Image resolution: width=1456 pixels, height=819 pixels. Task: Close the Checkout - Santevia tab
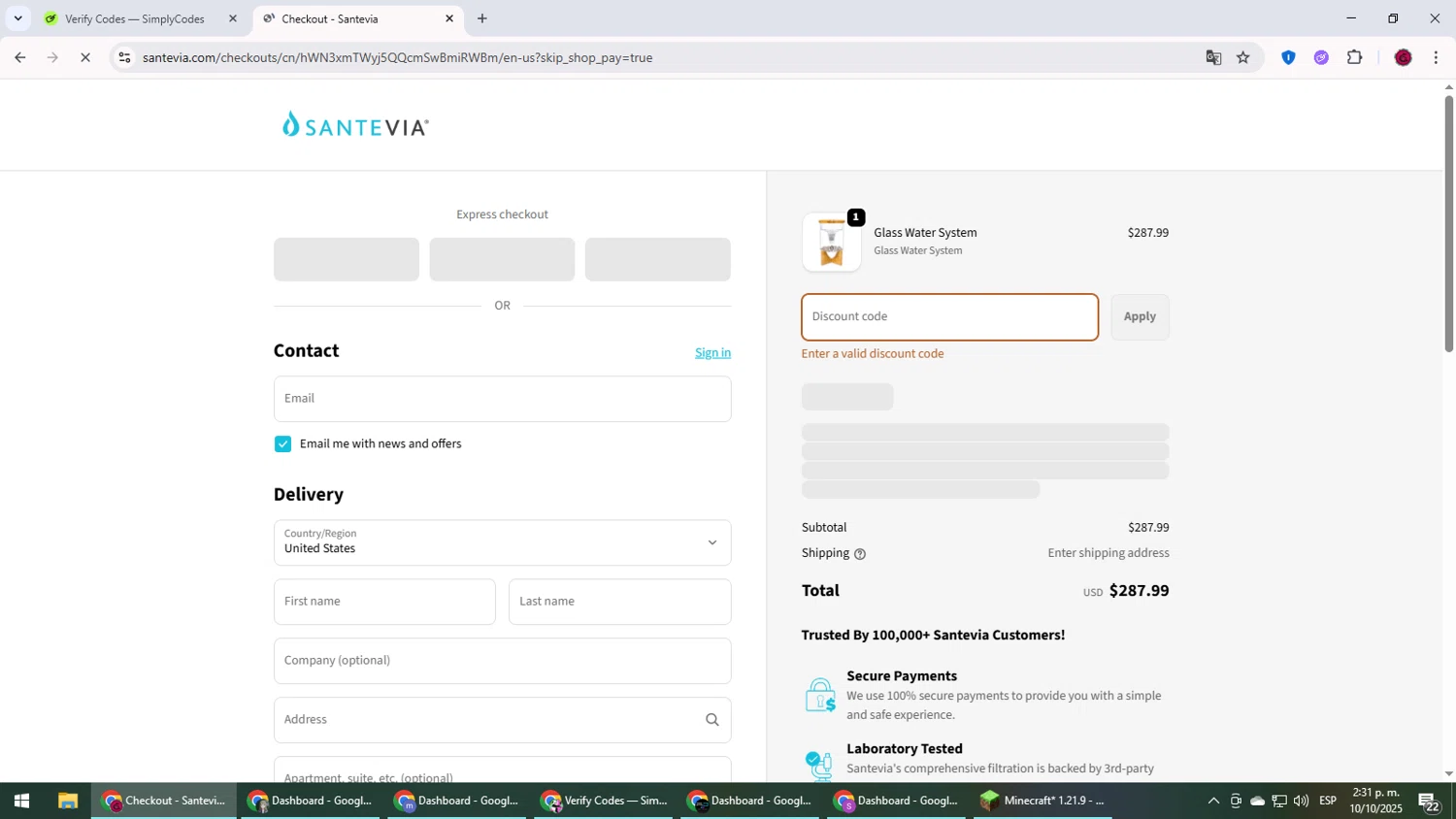tap(449, 18)
